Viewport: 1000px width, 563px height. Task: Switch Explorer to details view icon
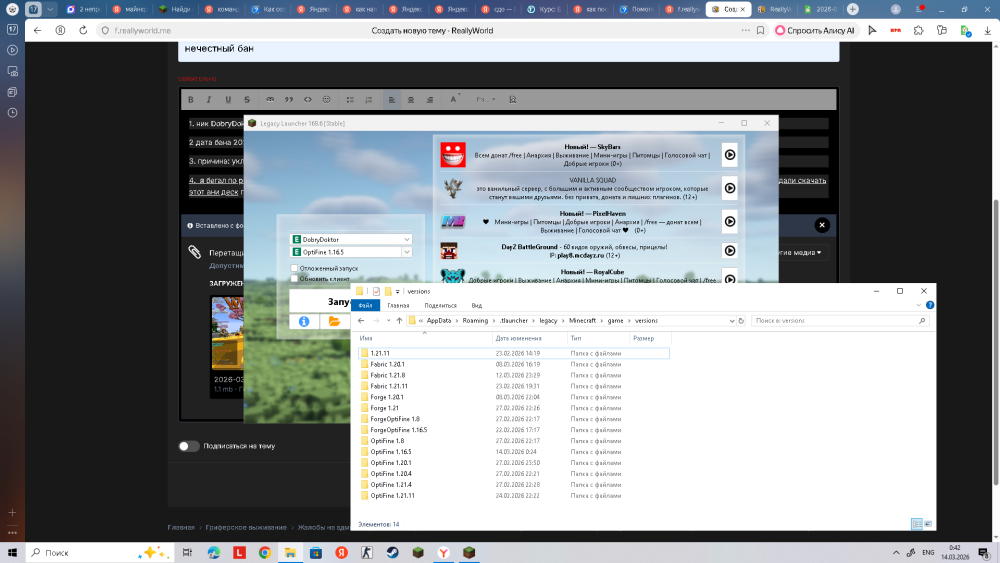click(916, 524)
